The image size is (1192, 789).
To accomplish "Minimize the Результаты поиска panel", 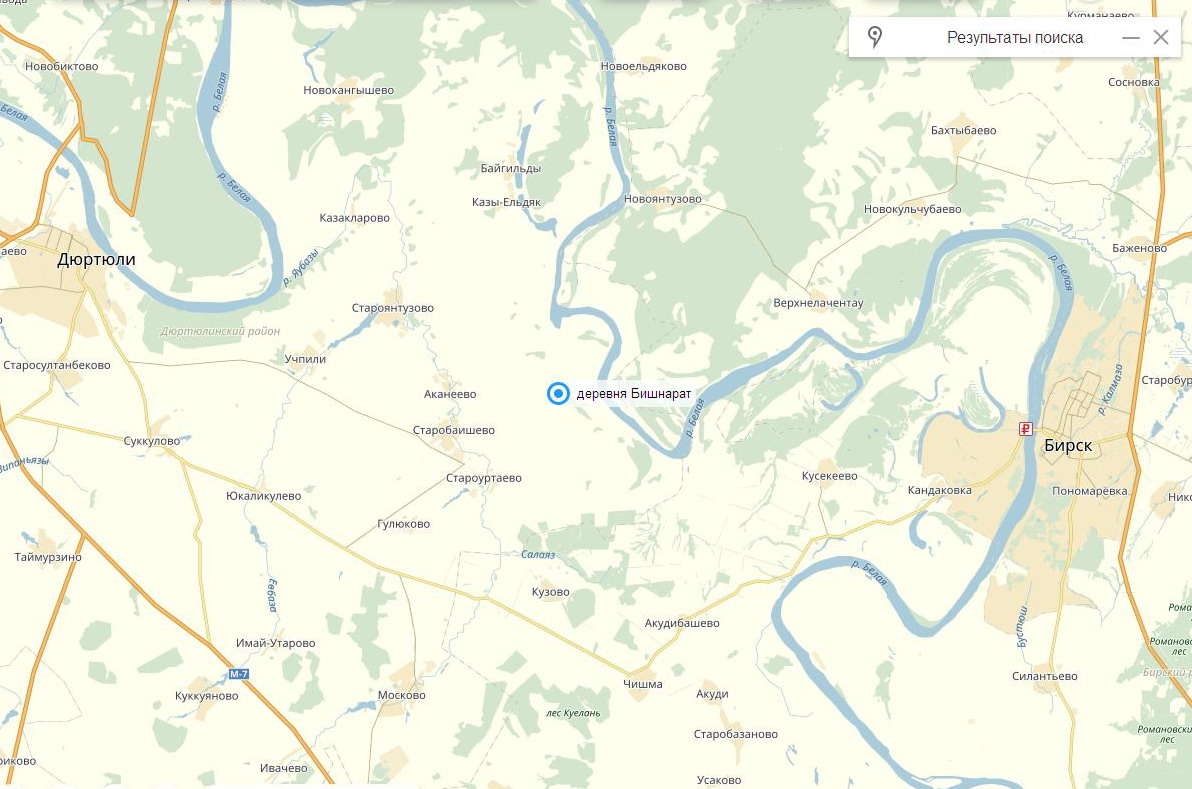I will tap(1130, 37).
